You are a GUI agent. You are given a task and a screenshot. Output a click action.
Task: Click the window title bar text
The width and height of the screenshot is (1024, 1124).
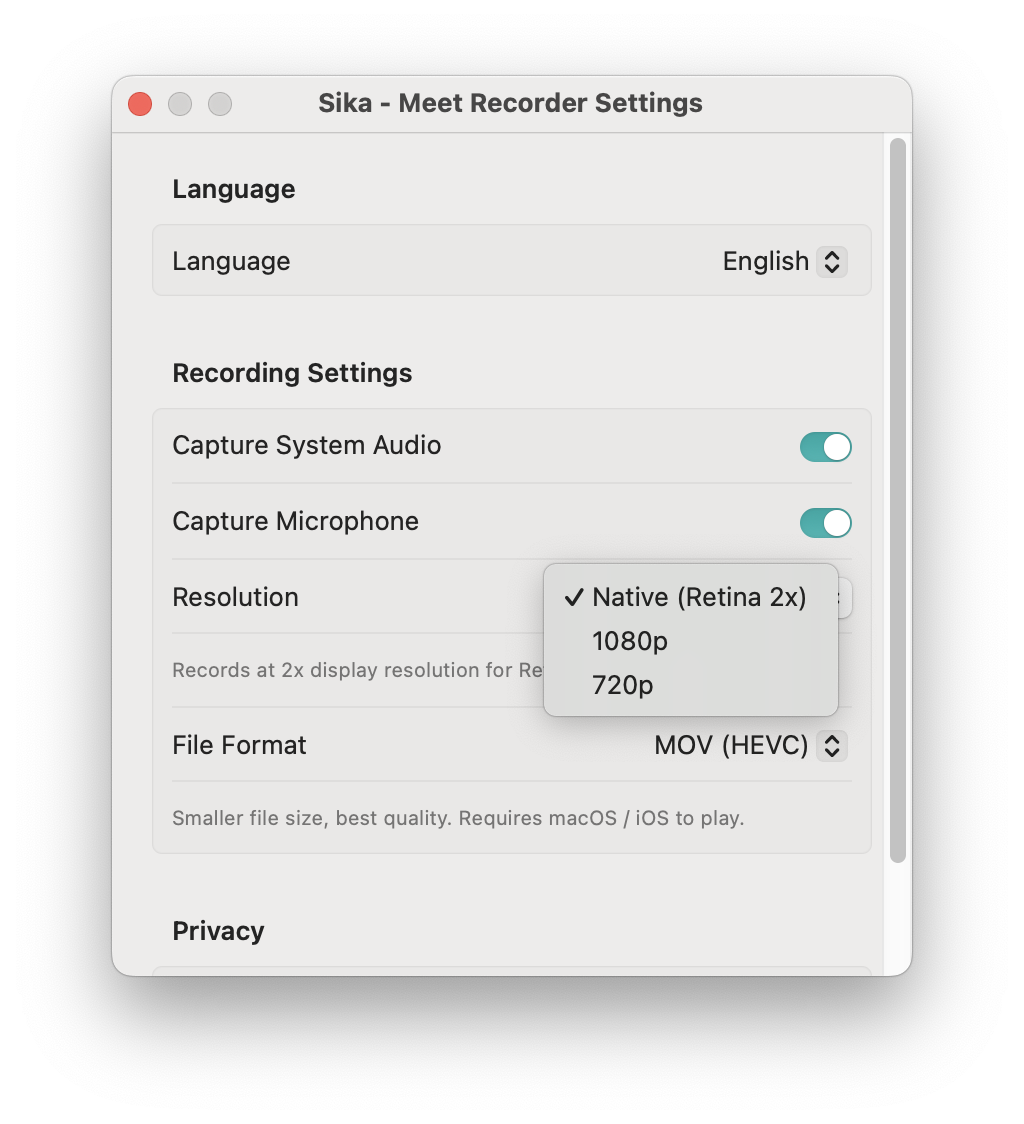pos(510,104)
